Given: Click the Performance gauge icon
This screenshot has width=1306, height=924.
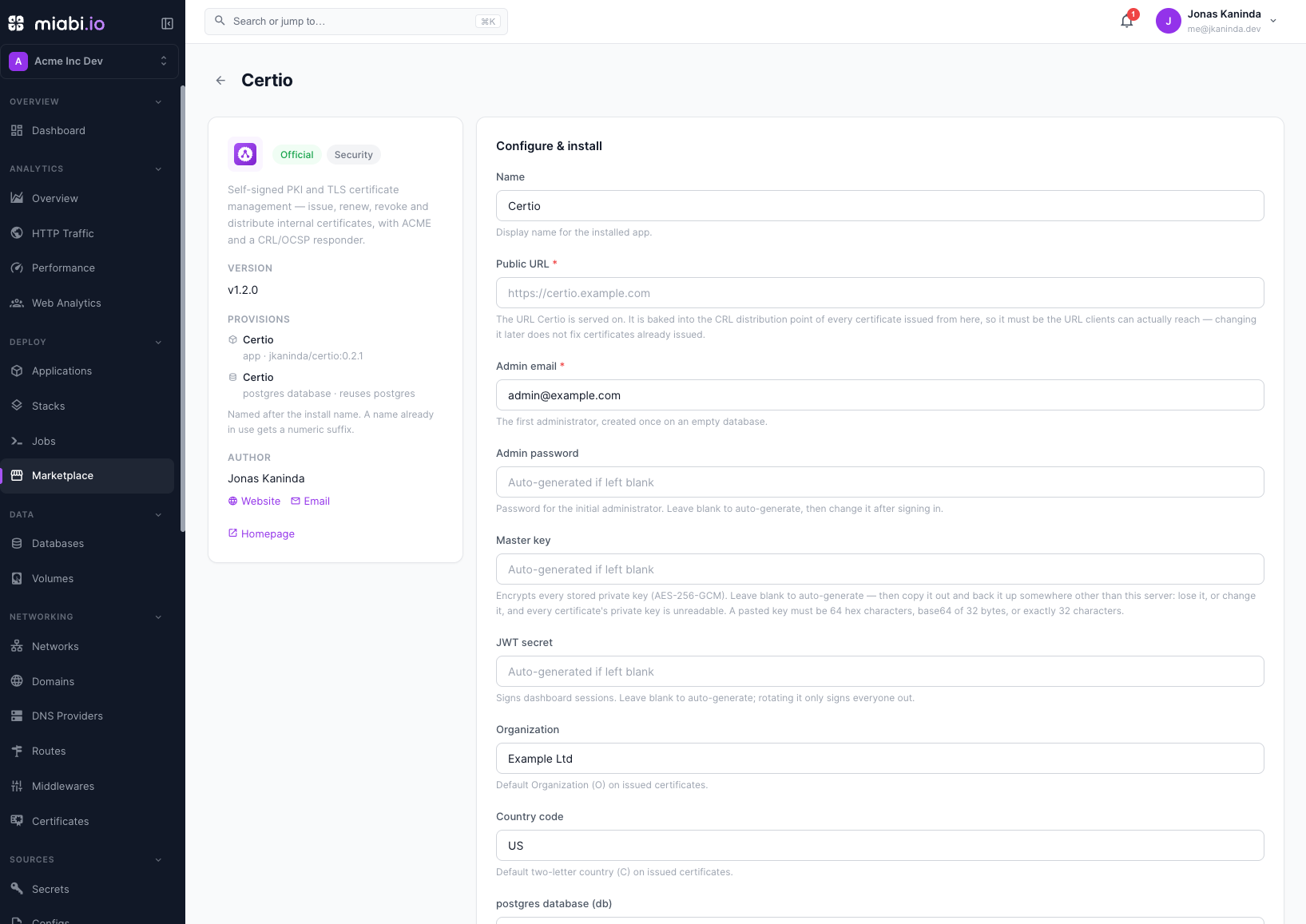Looking at the screenshot, I should click(17, 268).
